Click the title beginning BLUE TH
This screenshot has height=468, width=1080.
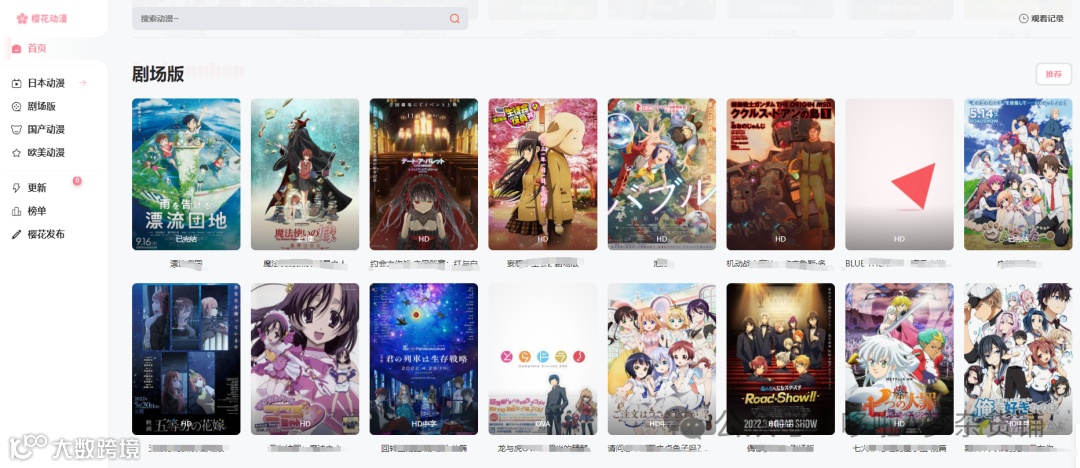(x=900, y=263)
